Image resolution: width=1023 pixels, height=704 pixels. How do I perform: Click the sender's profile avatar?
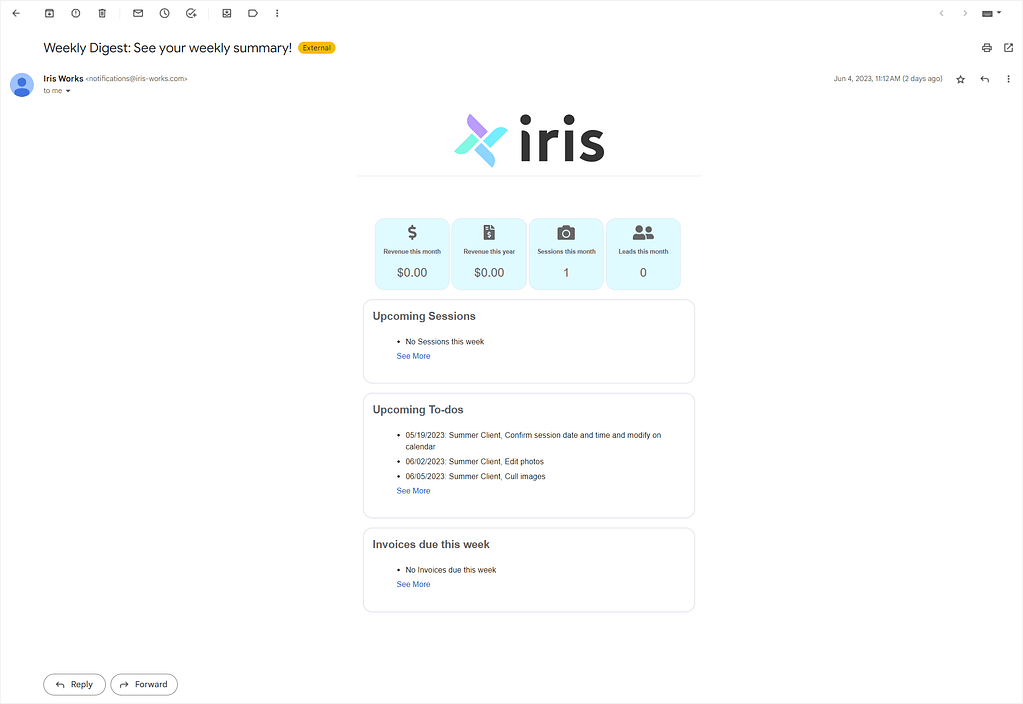click(22, 85)
